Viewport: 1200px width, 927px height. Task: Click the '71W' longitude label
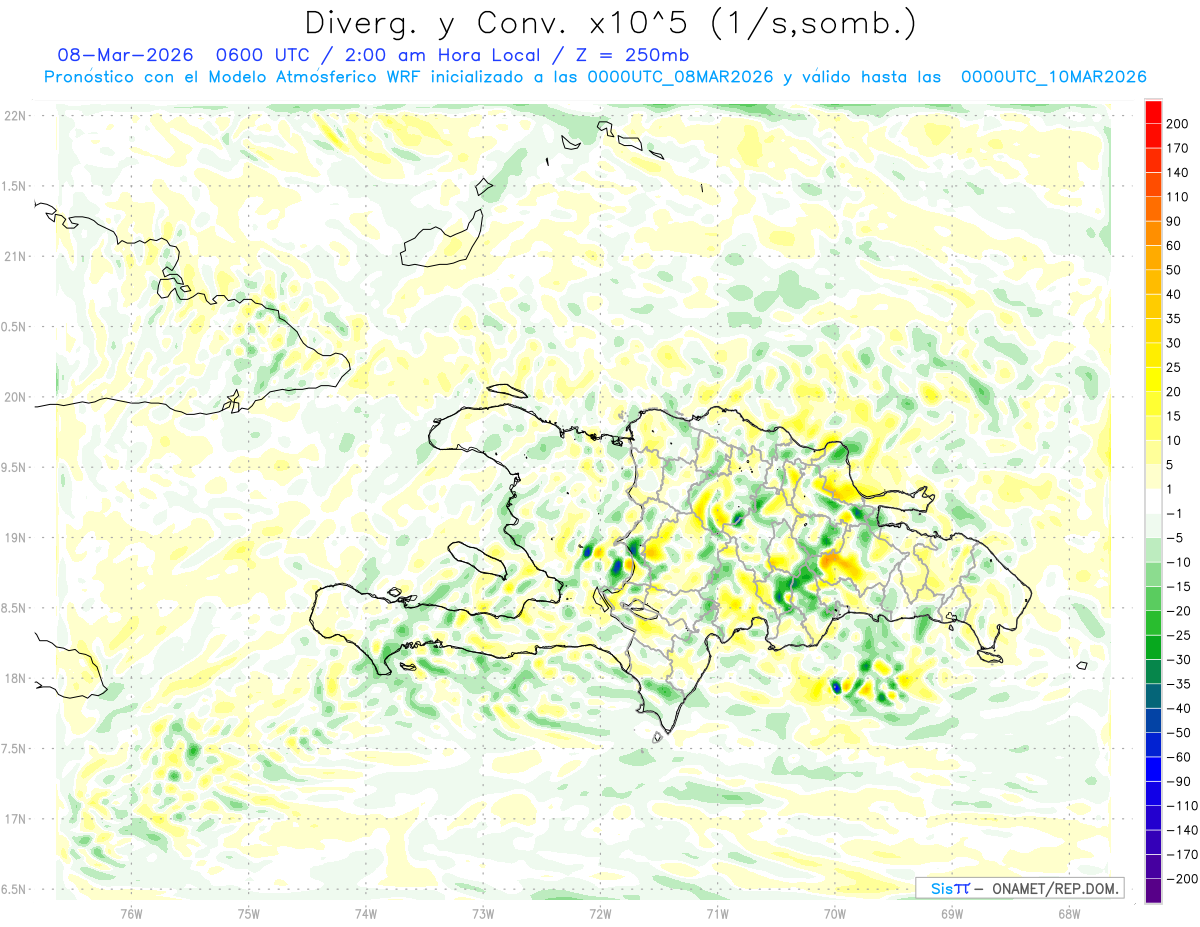point(717,914)
